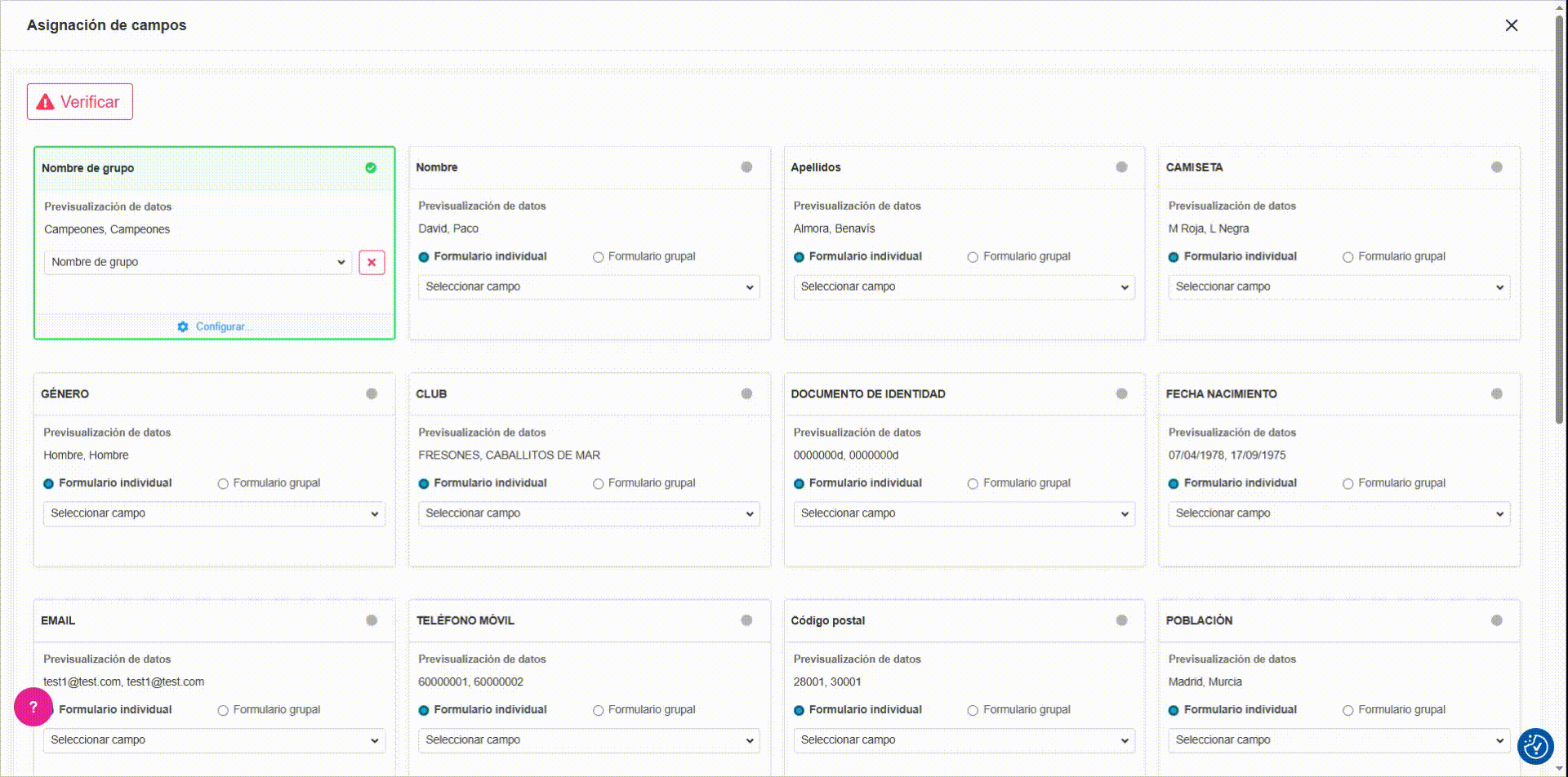Click the red help question mark bubble
The image size is (1568, 777).
(33, 707)
